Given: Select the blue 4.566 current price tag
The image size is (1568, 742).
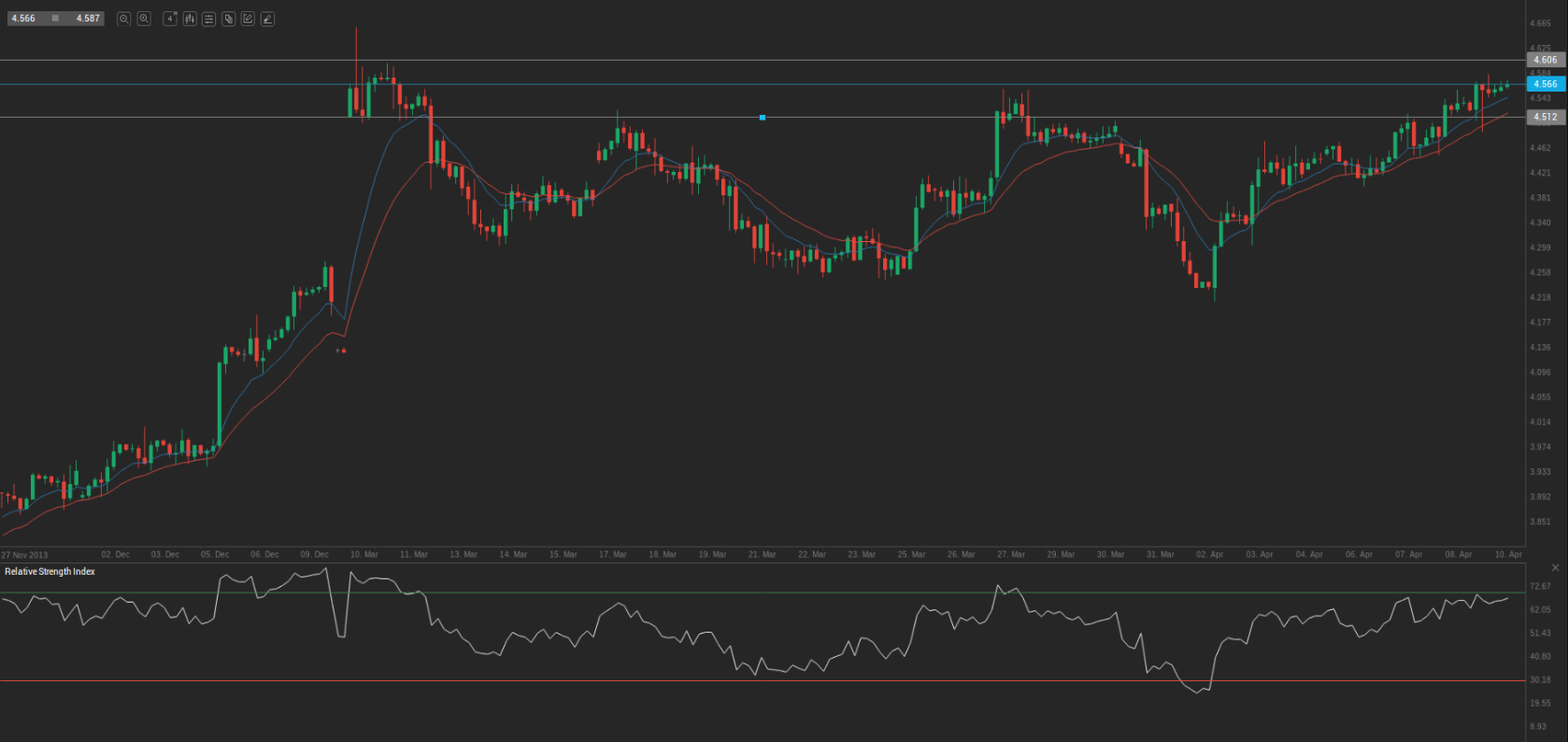Looking at the screenshot, I should point(1545,84).
